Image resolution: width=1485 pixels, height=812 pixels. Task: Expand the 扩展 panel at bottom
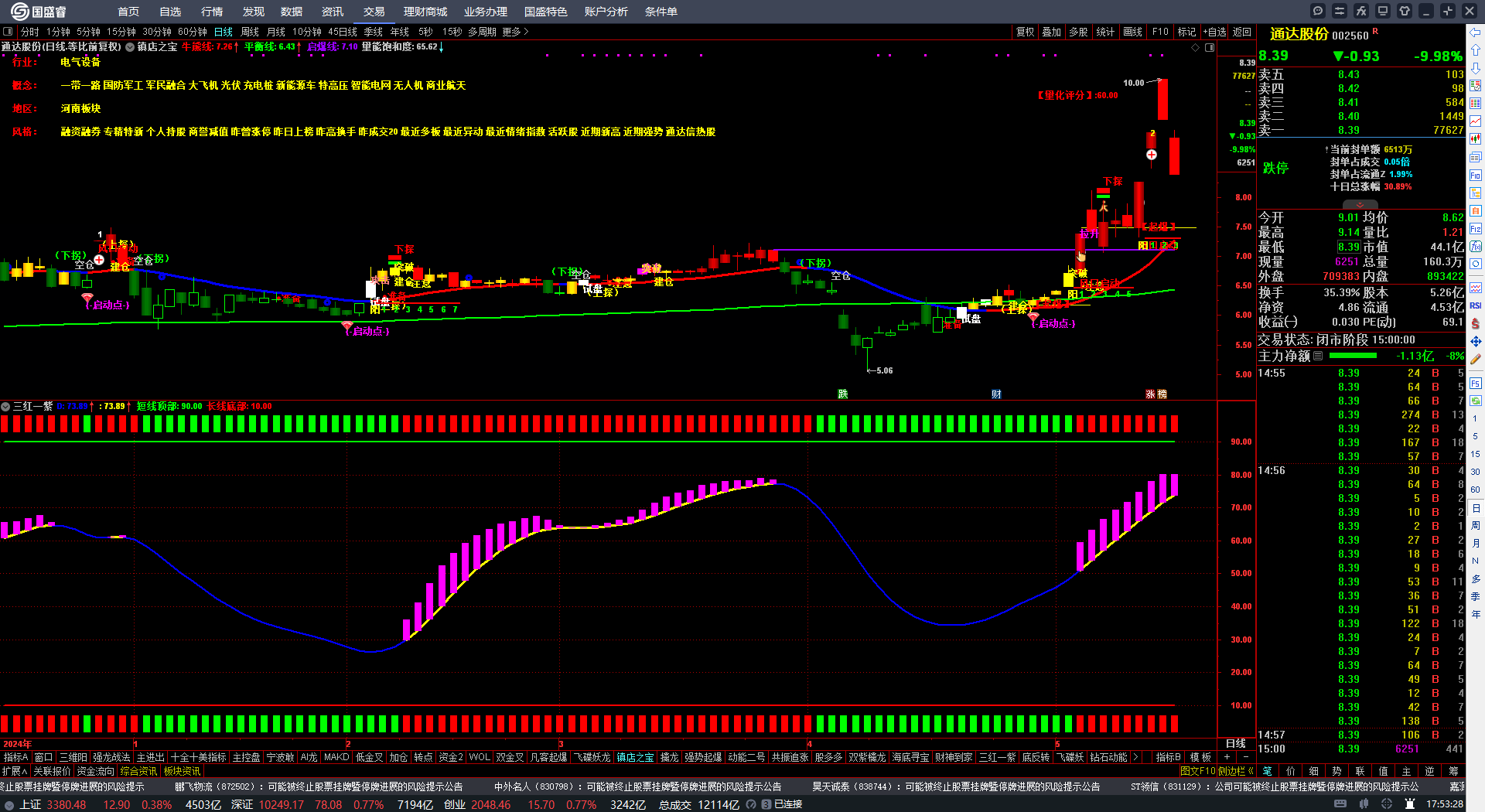[x=15, y=771]
